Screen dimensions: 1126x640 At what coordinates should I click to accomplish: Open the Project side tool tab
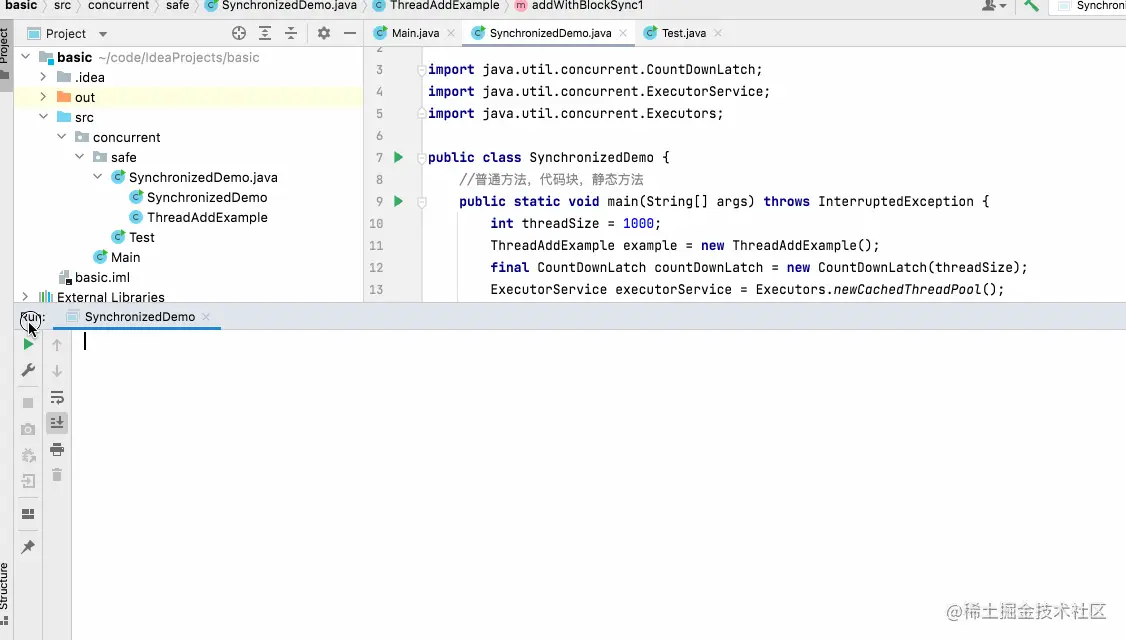6,56
